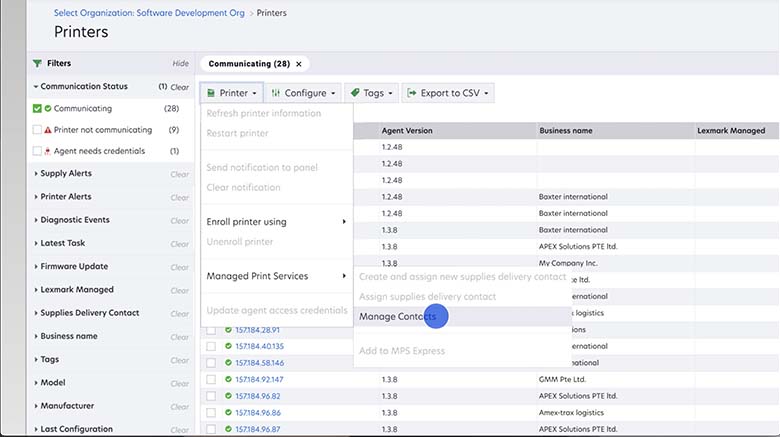Click the printer icon in Printer button
780x437 pixels.
210,93
